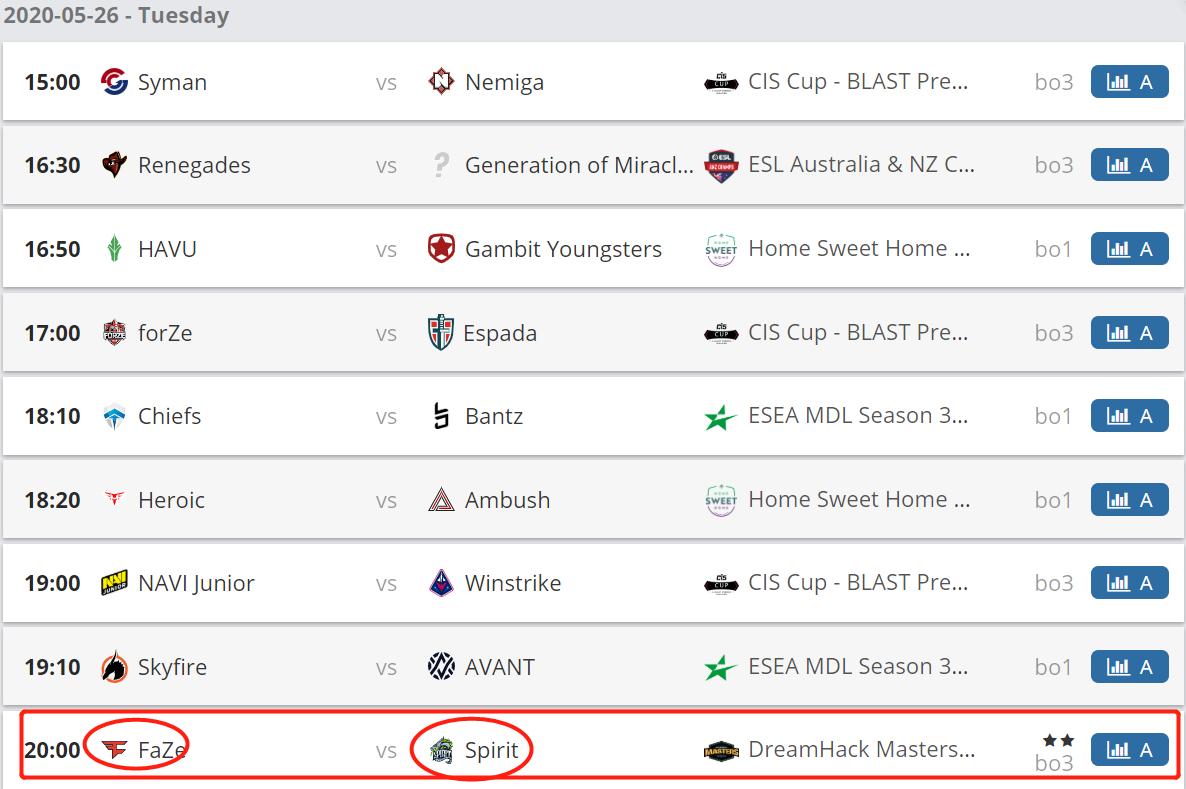Click the Gambit Youngsters star logo
Screen dimensions: 1186x789
(x=441, y=249)
